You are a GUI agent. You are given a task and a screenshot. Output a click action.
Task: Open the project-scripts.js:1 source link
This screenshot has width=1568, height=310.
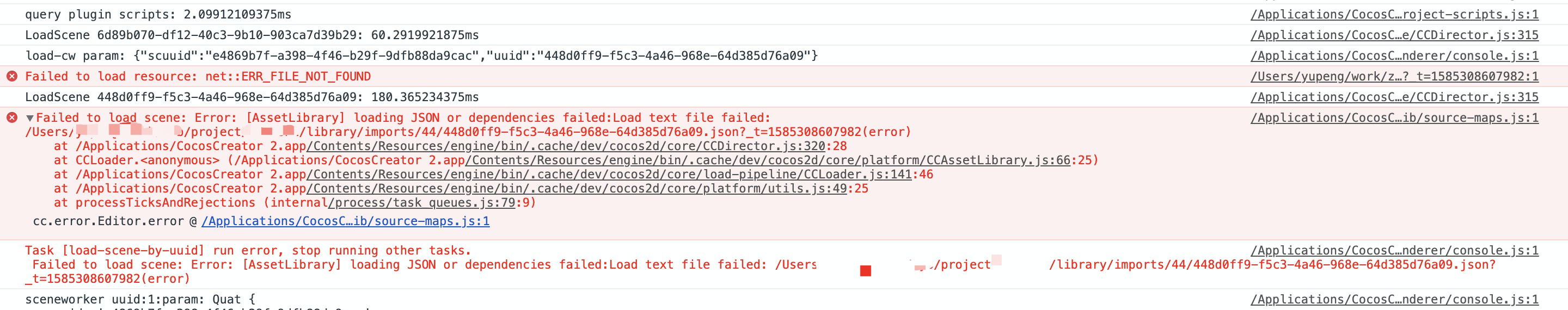tap(1394, 14)
